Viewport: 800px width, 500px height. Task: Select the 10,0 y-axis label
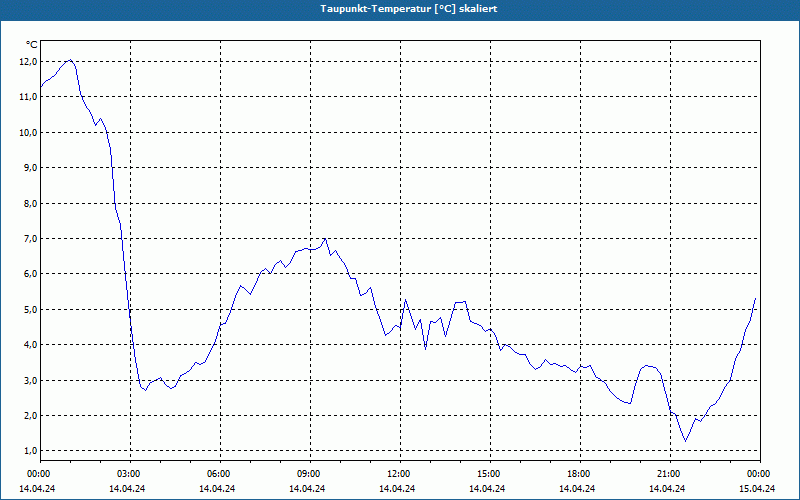(x=29, y=133)
